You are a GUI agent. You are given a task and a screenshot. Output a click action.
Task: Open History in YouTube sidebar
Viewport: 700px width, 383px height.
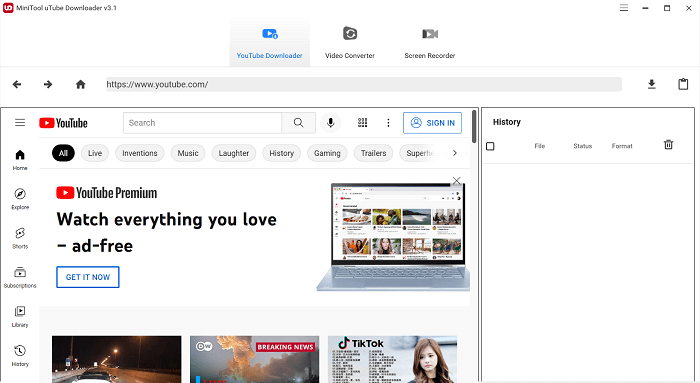[x=20, y=356]
